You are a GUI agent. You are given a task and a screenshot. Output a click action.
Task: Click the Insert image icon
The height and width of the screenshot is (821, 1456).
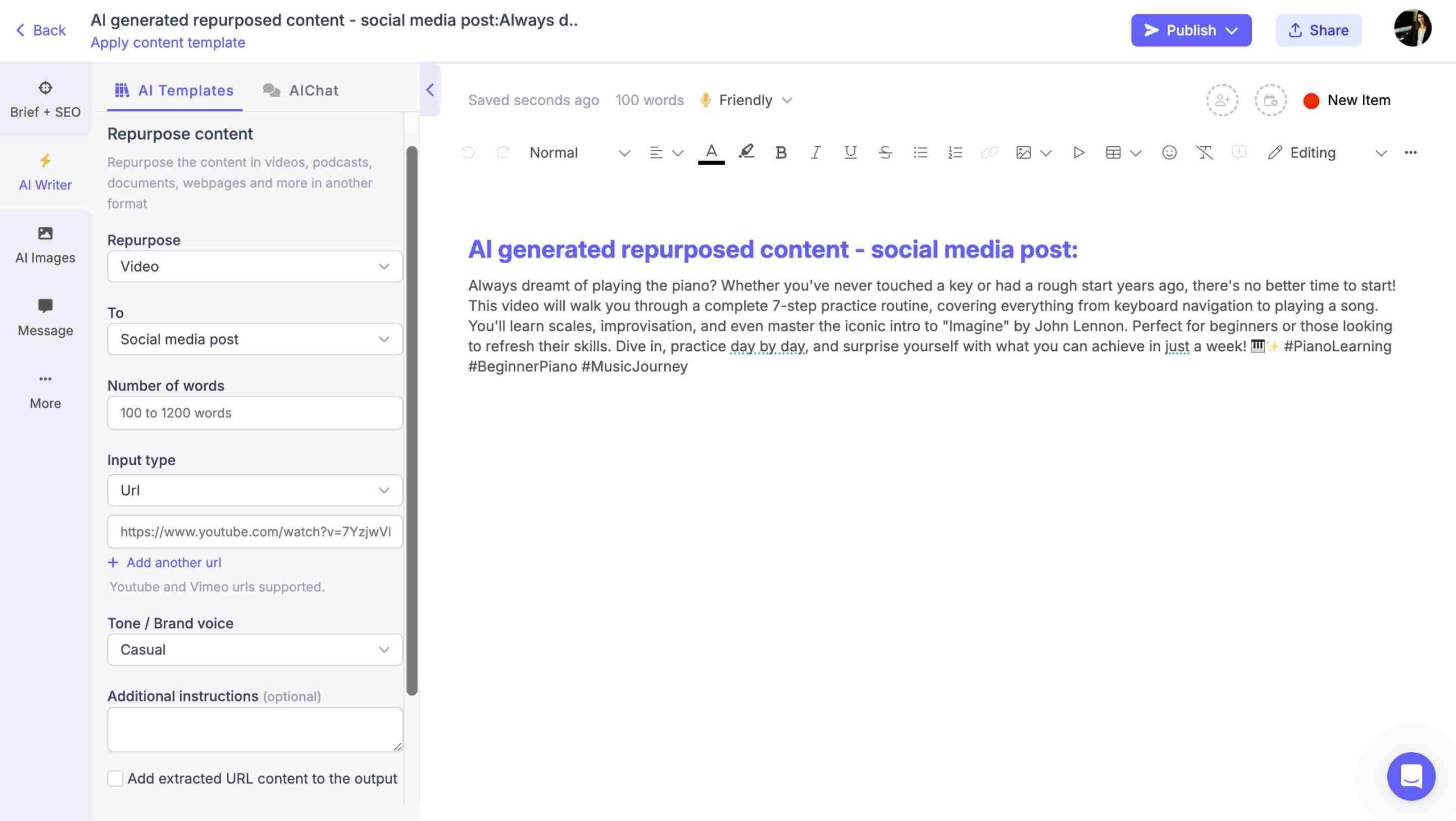click(1023, 153)
